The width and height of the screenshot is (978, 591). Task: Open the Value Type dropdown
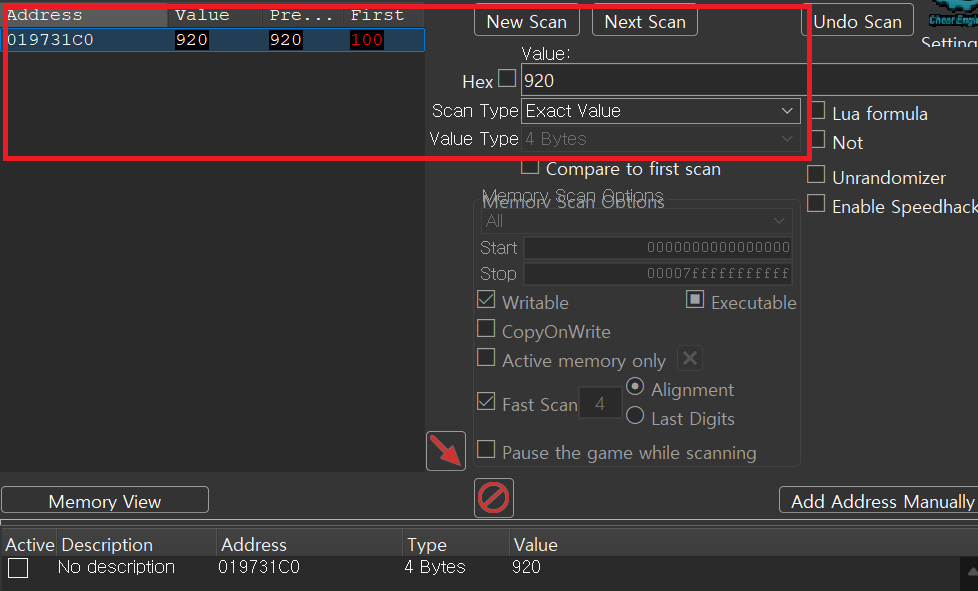(660, 139)
